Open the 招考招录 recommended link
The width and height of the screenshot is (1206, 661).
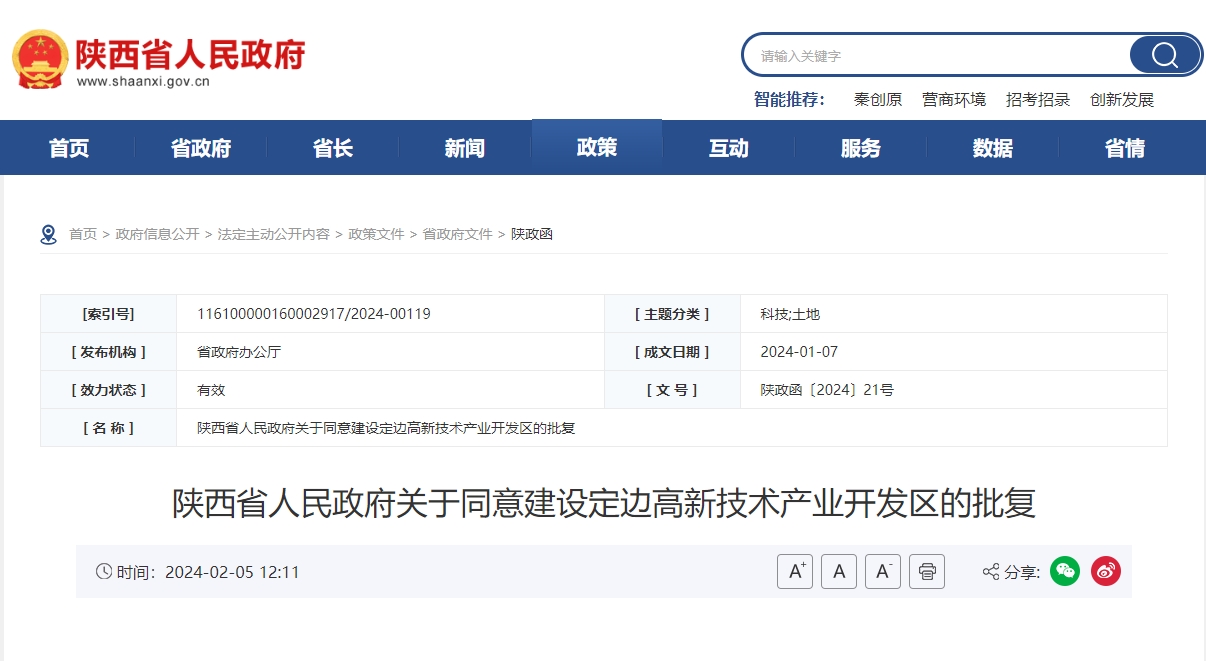[1037, 99]
